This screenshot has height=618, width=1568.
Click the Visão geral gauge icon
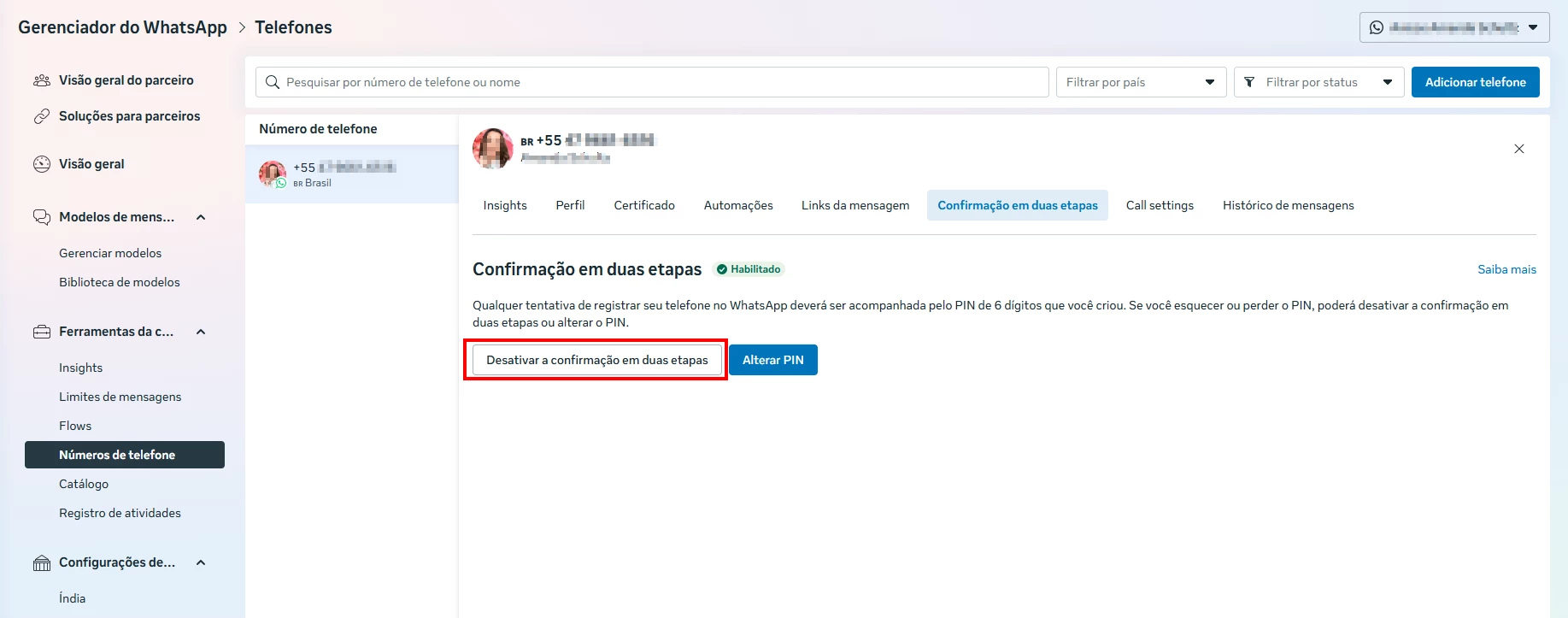(41, 164)
